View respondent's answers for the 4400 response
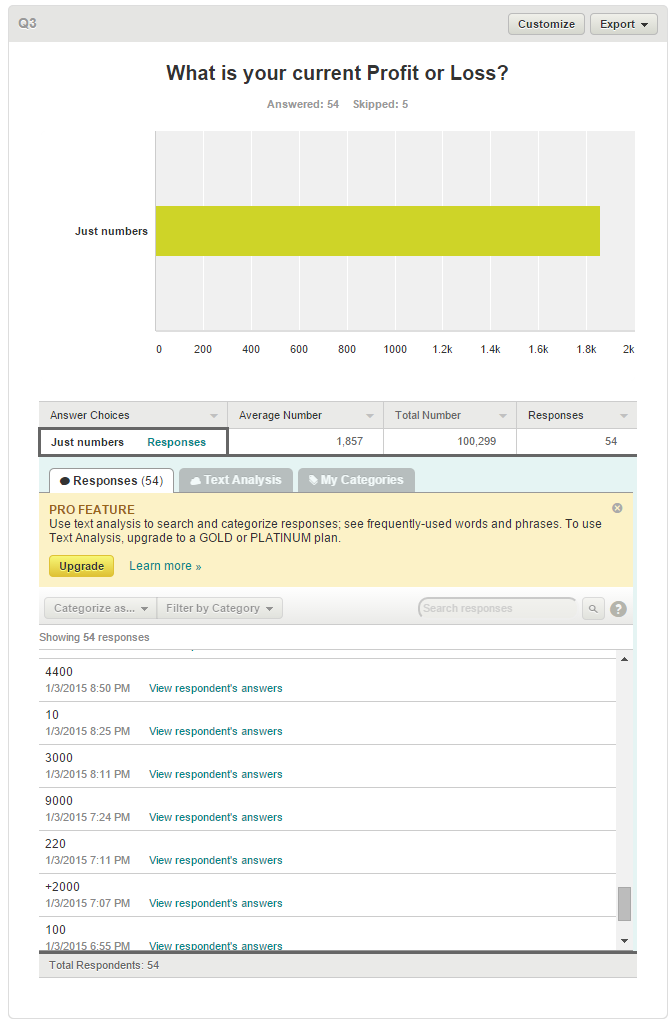 tap(215, 688)
